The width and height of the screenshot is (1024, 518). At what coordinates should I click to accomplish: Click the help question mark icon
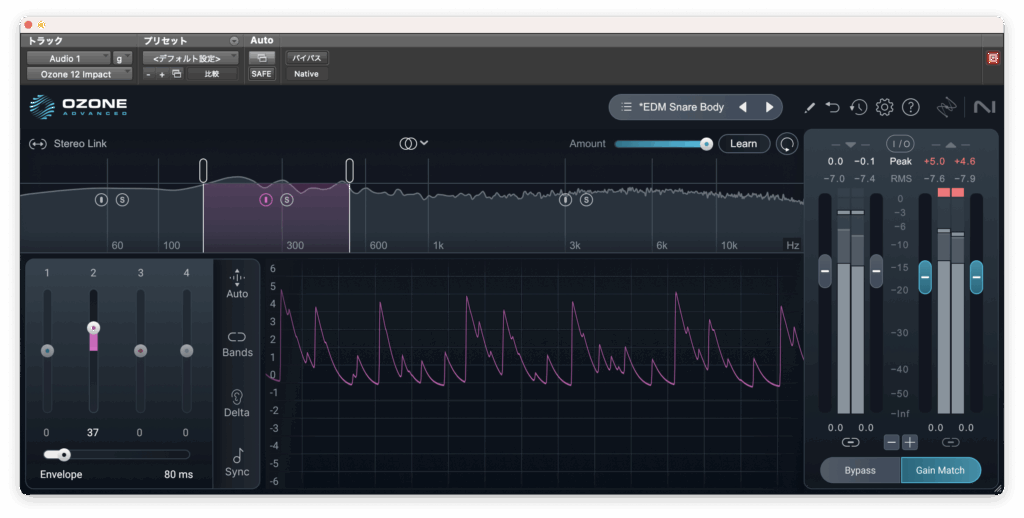point(910,107)
